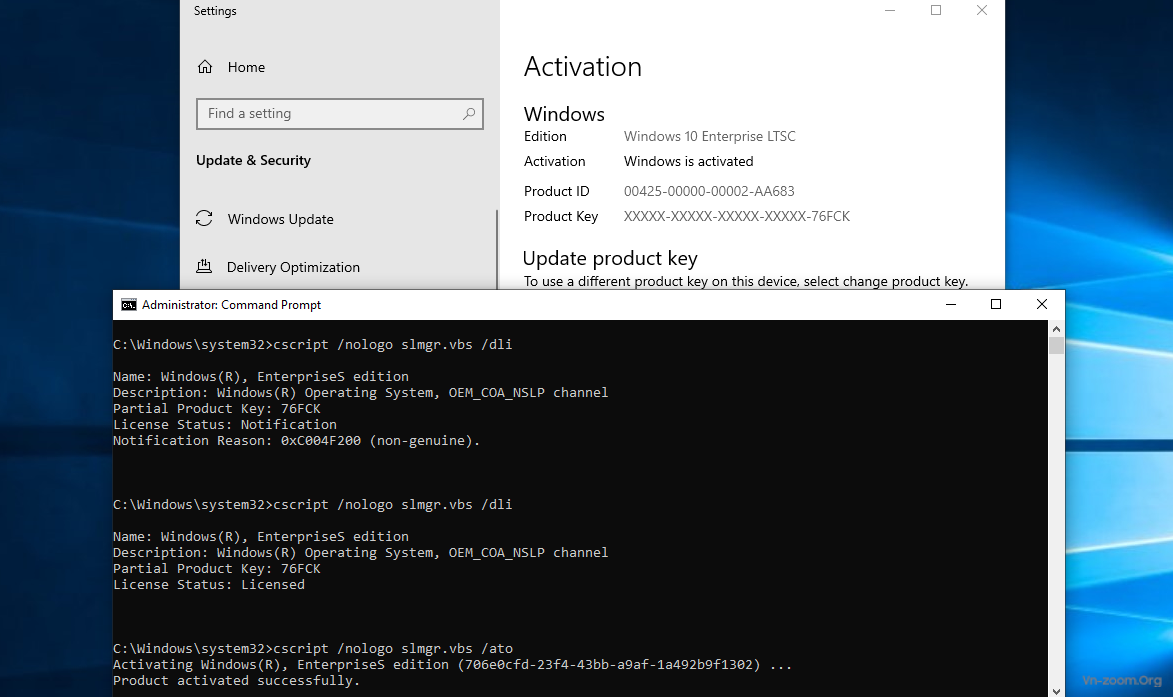The height and width of the screenshot is (697, 1173).
Task: Click the magnifier search icon in Settings
Action: (x=468, y=114)
